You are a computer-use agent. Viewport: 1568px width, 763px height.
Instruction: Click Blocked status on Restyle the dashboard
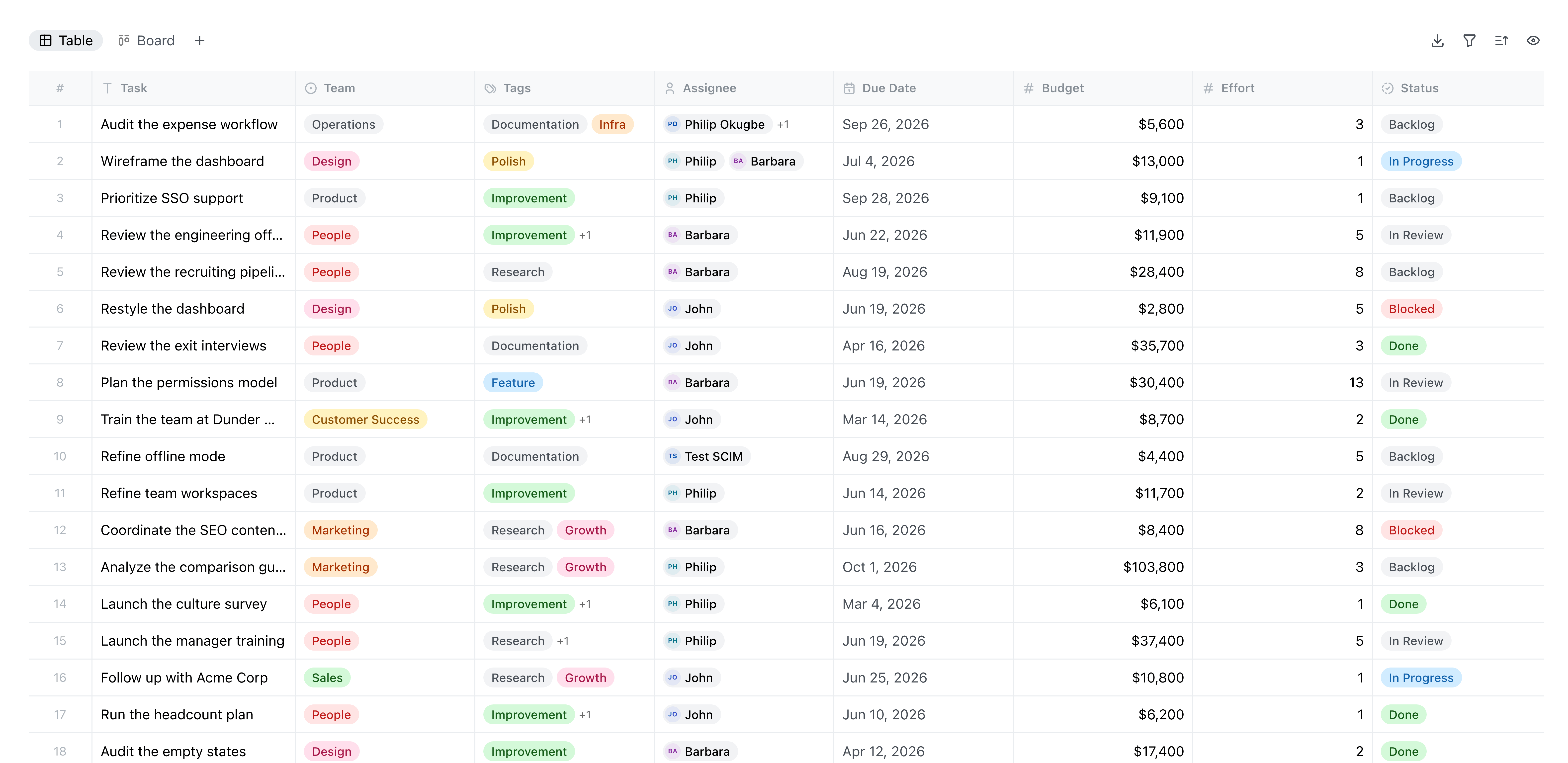(1411, 309)
